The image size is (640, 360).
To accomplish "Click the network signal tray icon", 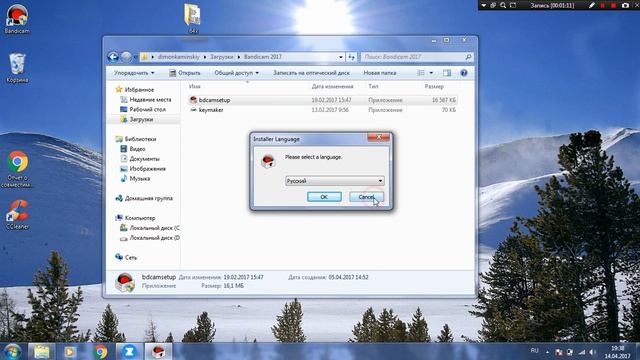I will 582,352.
